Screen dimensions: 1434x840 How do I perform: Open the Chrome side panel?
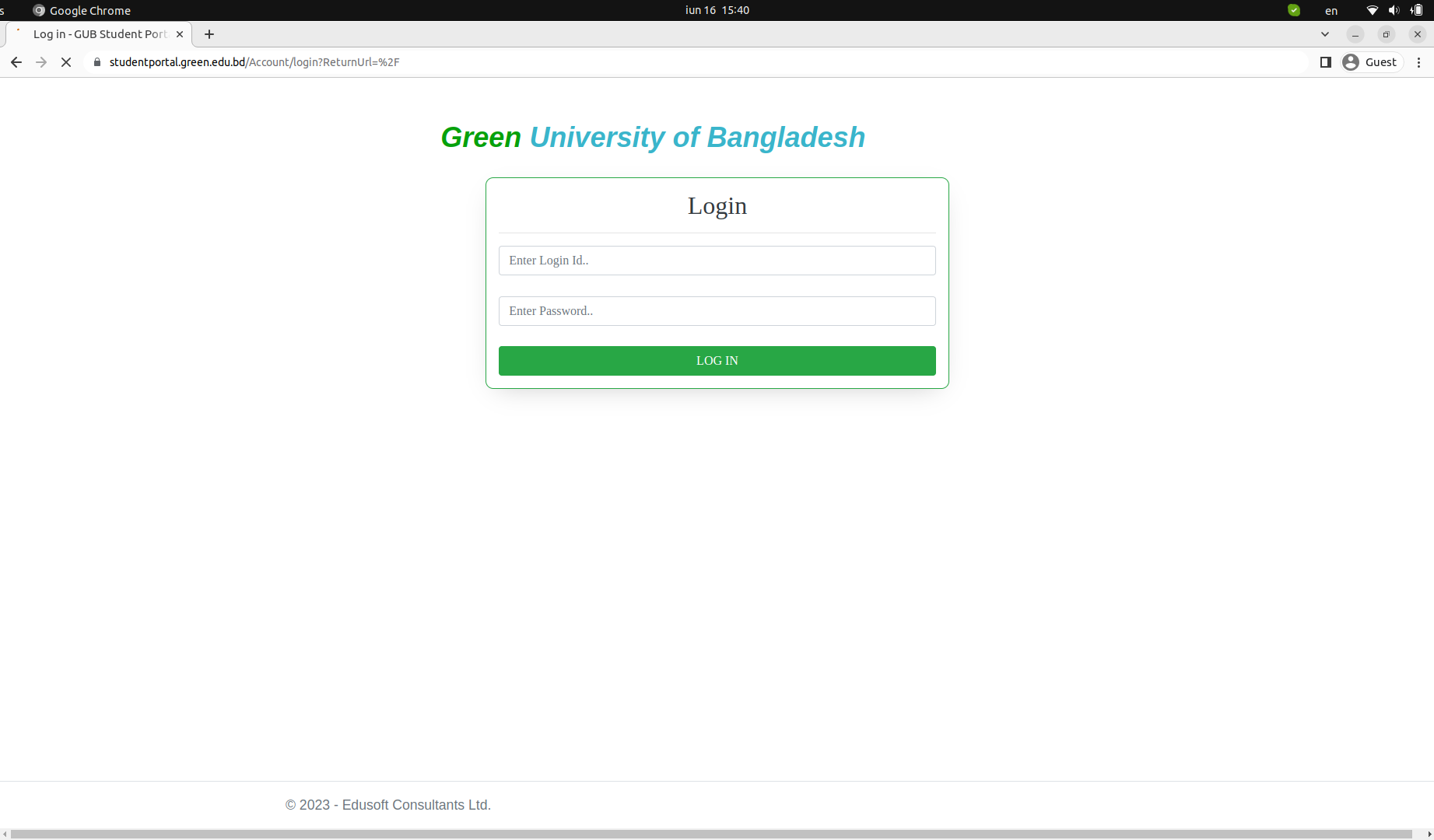click(x=1324, y=61)
